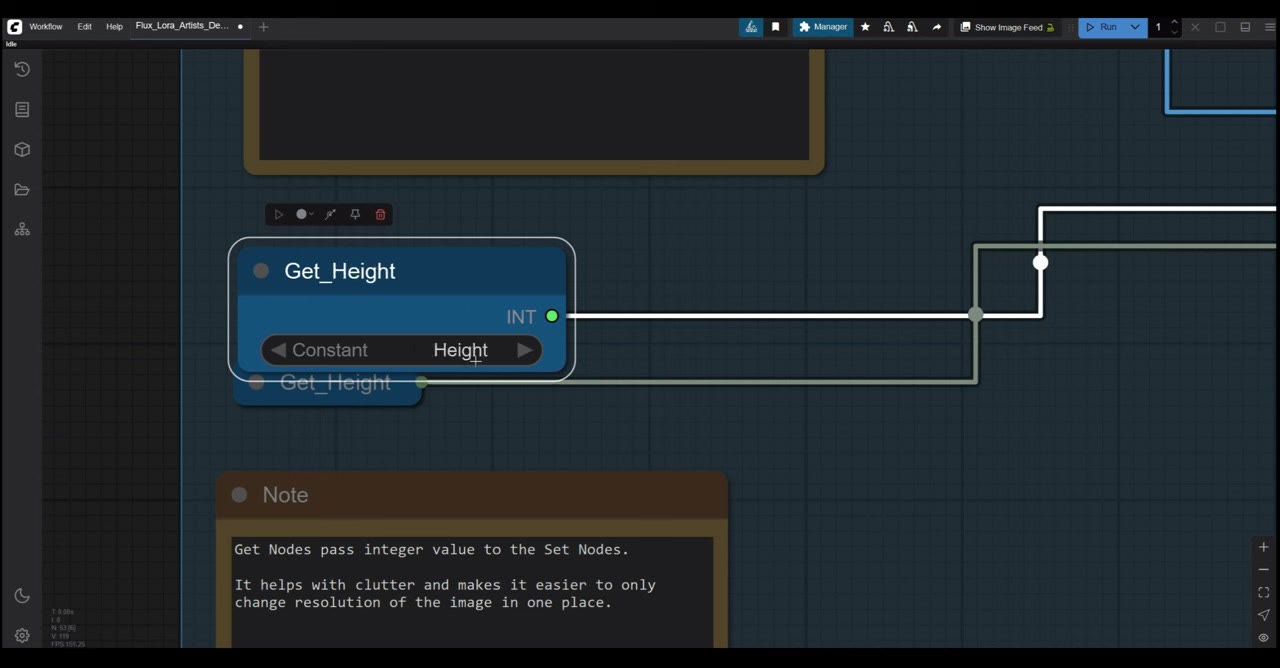Cancel current run with X icon
Viewport: 1280px width, 668px height.
coord(1195,27)
